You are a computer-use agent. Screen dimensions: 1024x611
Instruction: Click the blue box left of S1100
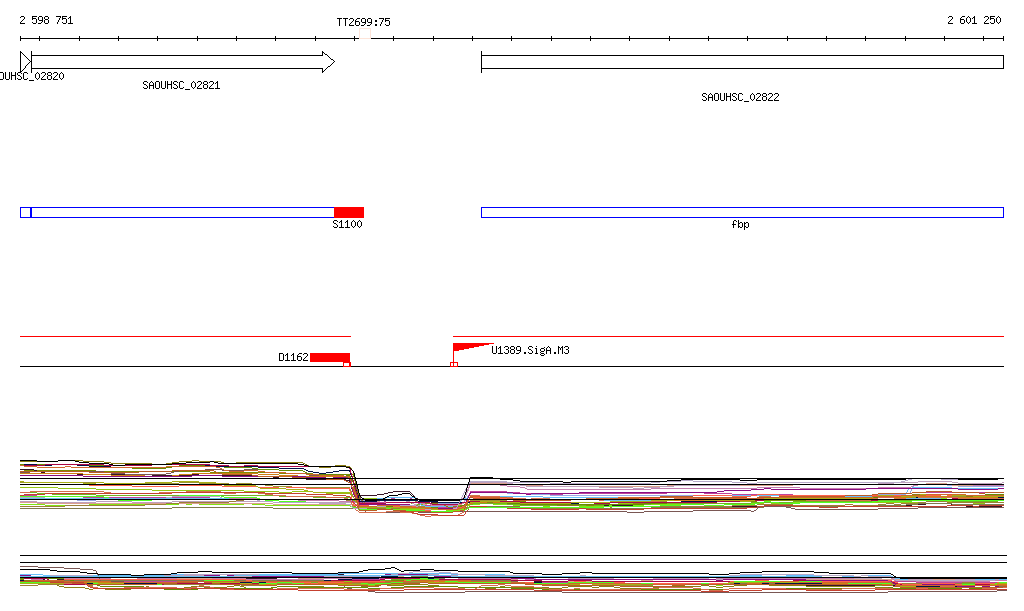point(182,212)
